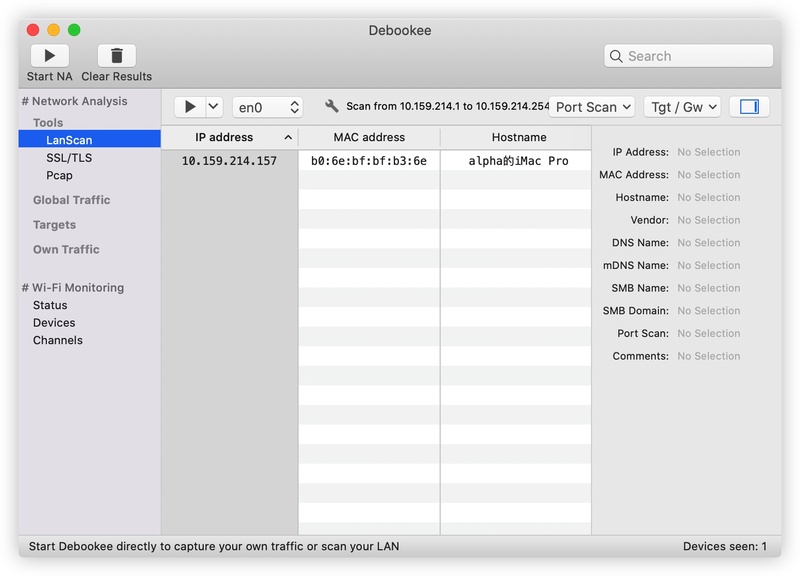
Task: Open Wi-Fi Monitoring Status
Action: [x=50, y=305]
